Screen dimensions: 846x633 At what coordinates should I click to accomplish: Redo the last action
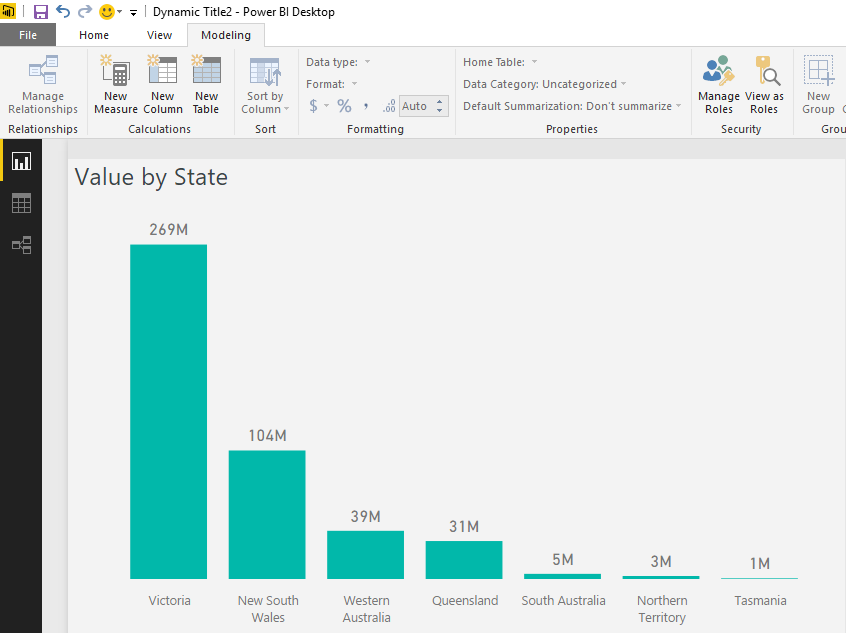click(x=85, y=11)
